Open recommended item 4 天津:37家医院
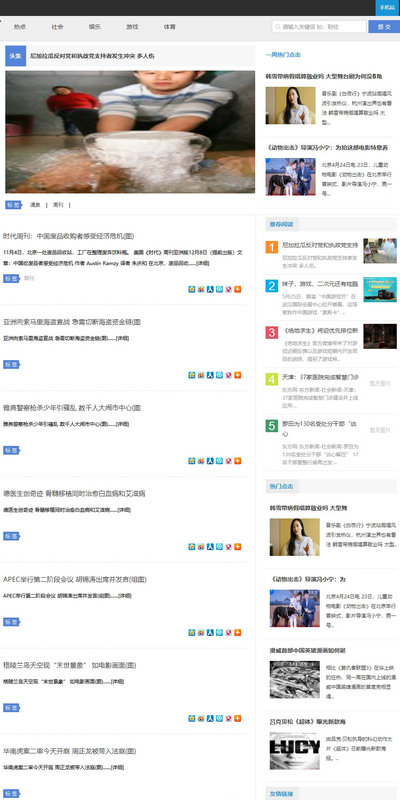The height and width of the screenshot is (800, 400). (320, 378)
